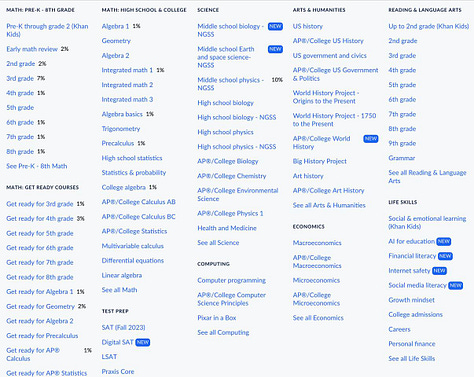Select LSAT test prep
The width and height of the screenshot is (474, 377).
coord(109,357)
